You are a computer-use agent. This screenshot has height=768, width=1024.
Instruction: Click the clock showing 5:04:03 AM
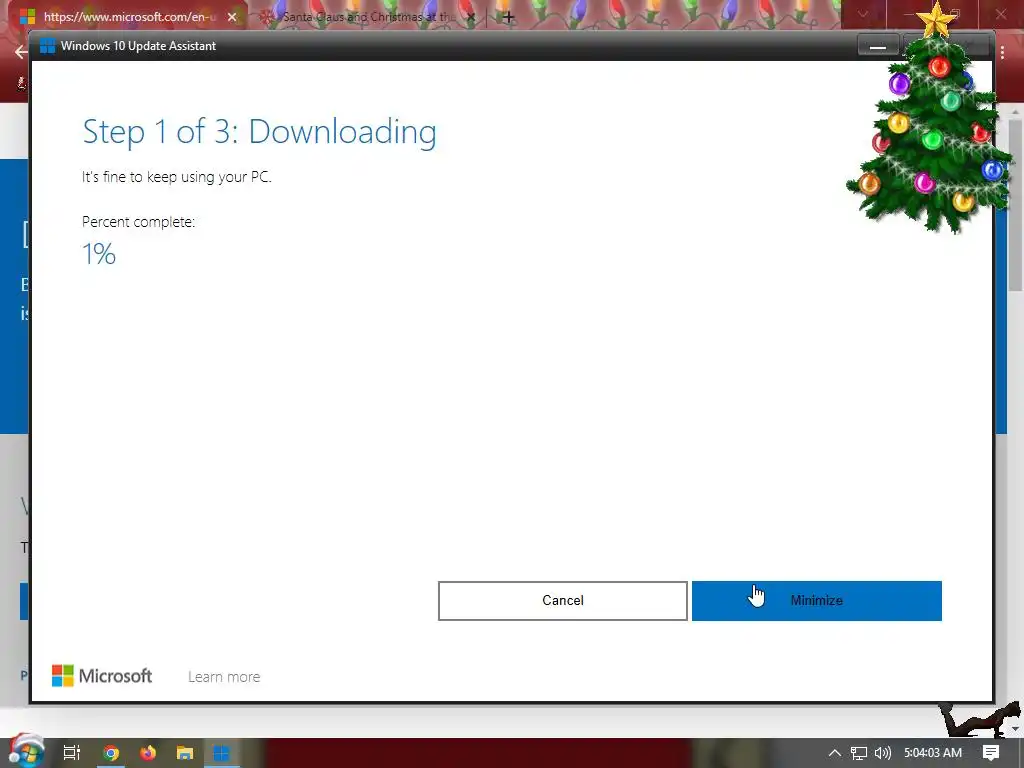click(933, 753)
